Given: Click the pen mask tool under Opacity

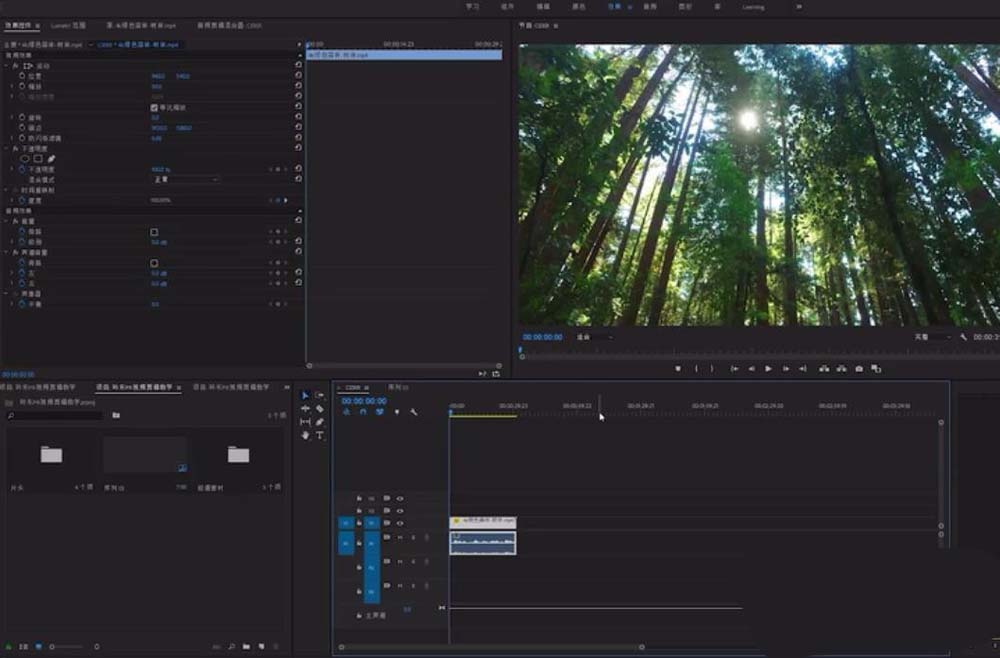Looking at the screenshot, I should click(x=51, y=158).
